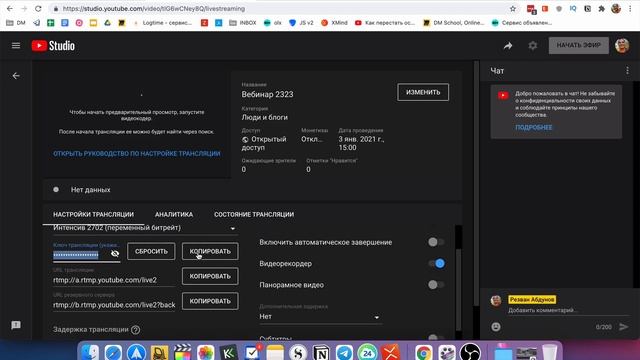Click the browser back arrow
Screen dimensions: 640x360
pos(10,9)
